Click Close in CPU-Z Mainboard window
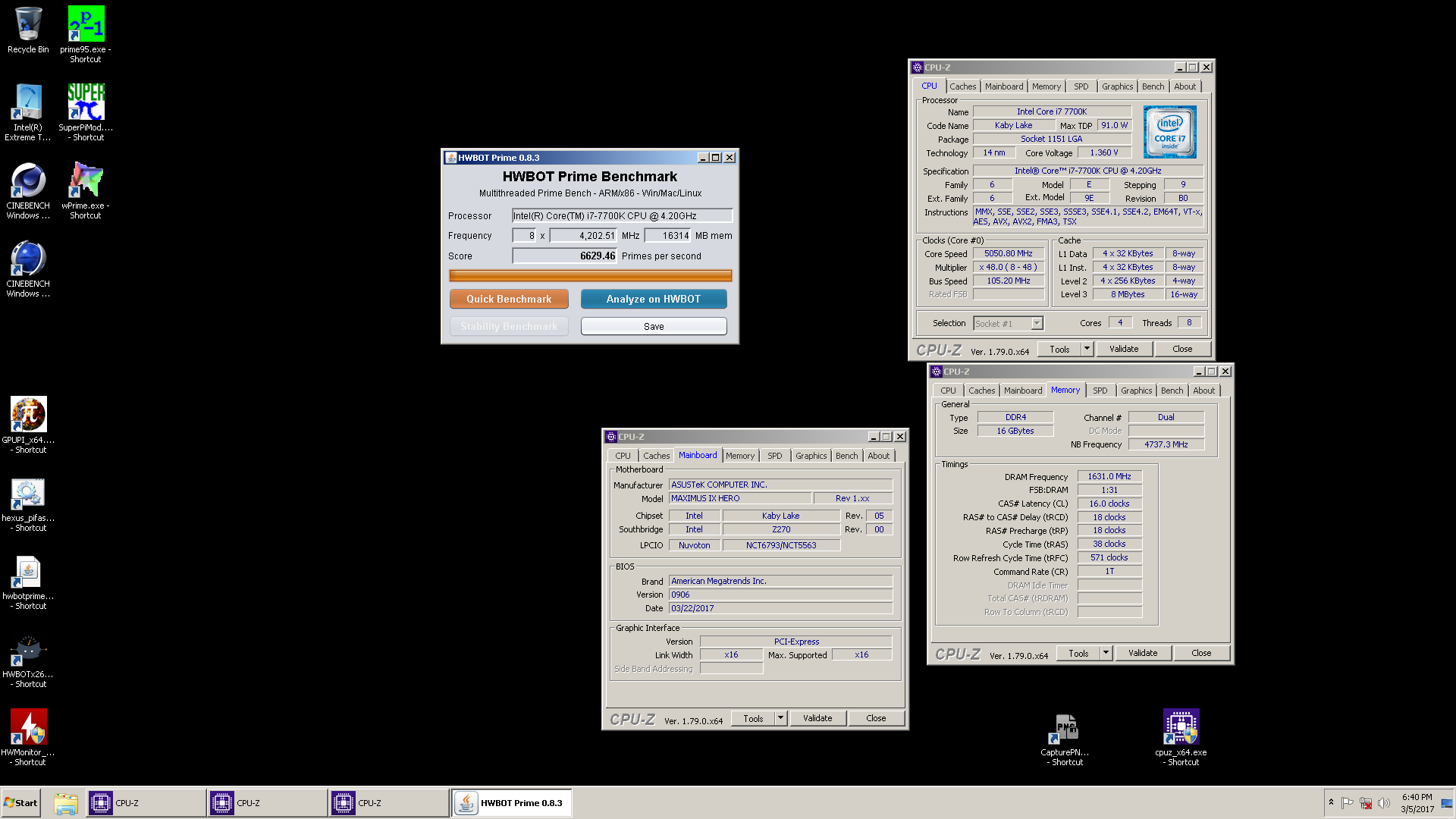1456x819 pixels. click(x=876, y=718)
